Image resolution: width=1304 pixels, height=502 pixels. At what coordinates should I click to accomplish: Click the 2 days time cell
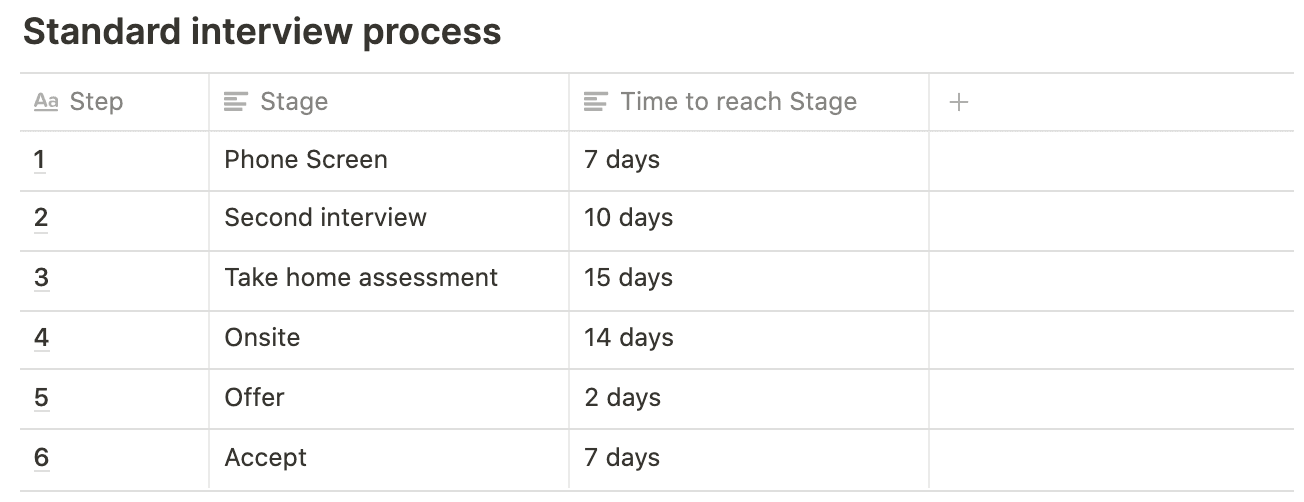pyautogui.click(x=749, y=399)
